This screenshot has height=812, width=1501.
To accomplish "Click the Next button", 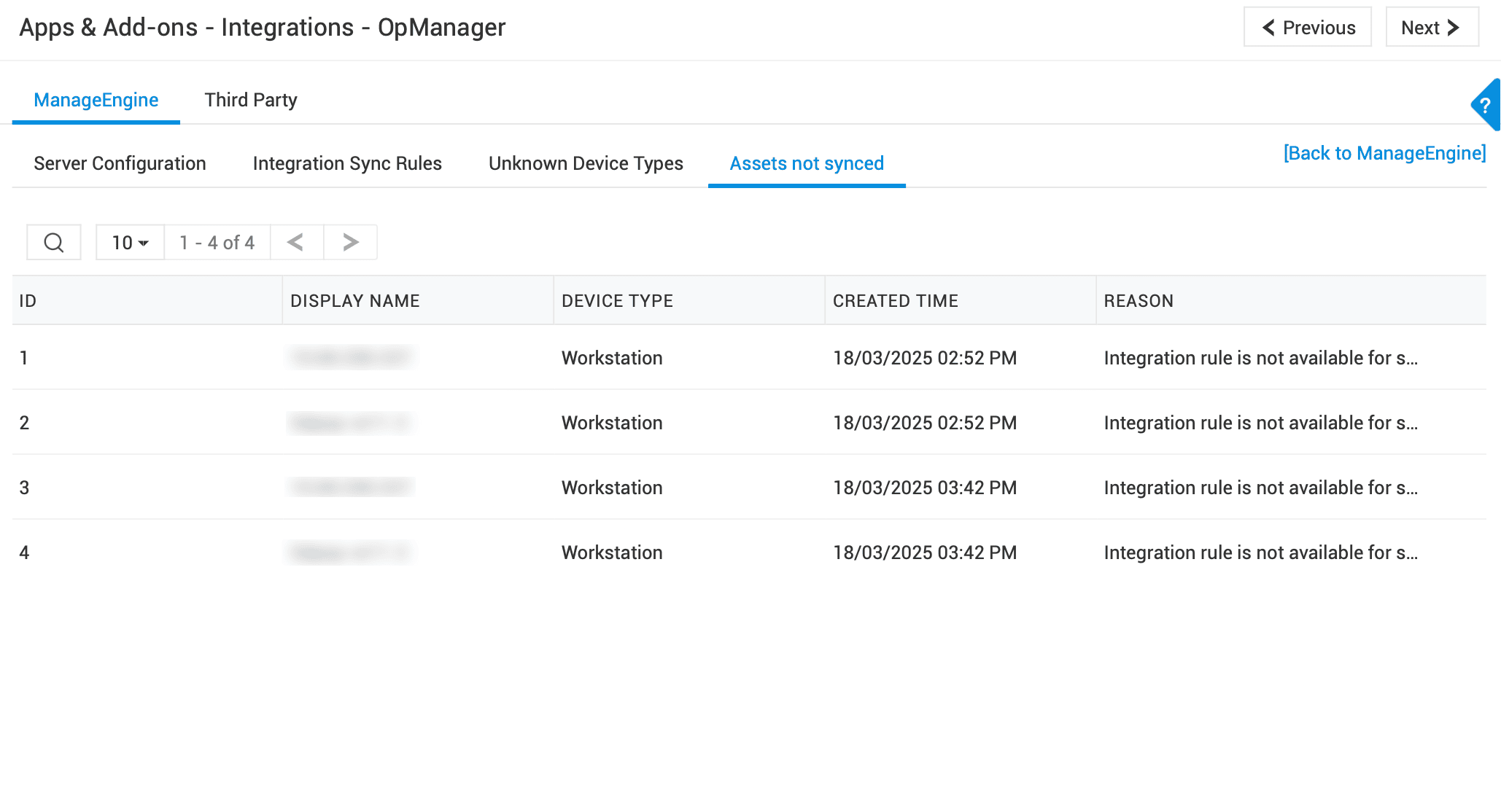I will (1432, 28).
